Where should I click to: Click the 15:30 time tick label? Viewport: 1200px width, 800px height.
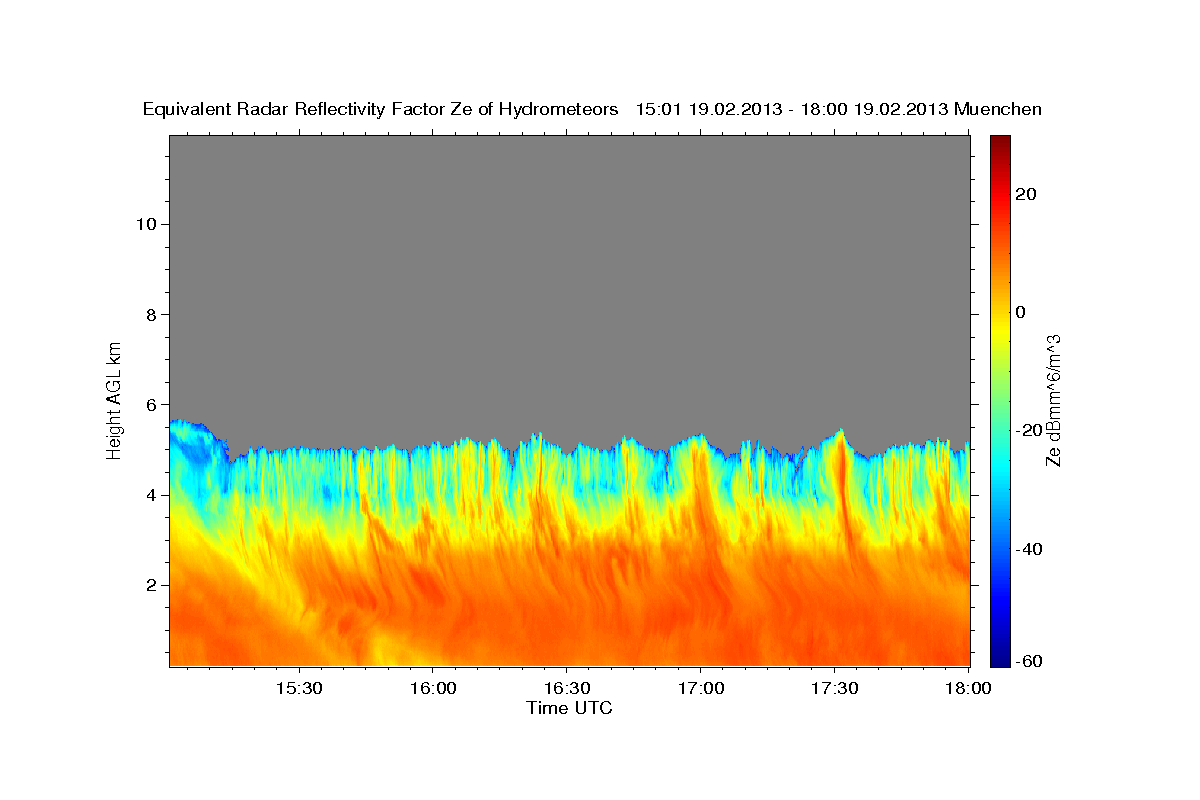(298, 689)
